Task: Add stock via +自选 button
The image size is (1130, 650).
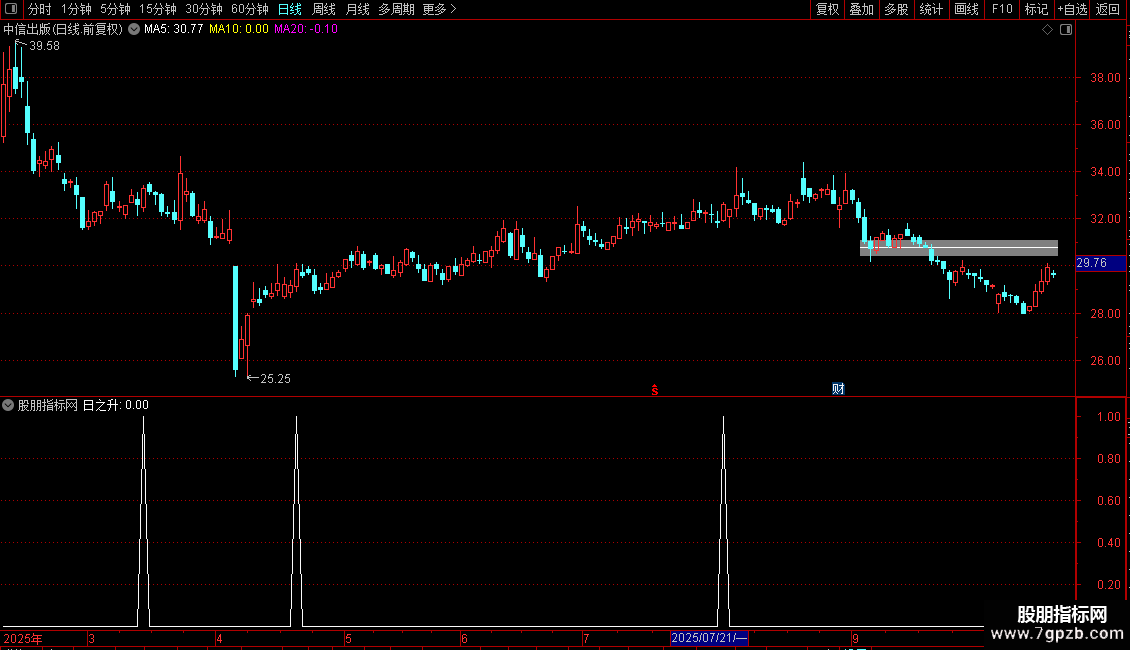Action: 1072,9
